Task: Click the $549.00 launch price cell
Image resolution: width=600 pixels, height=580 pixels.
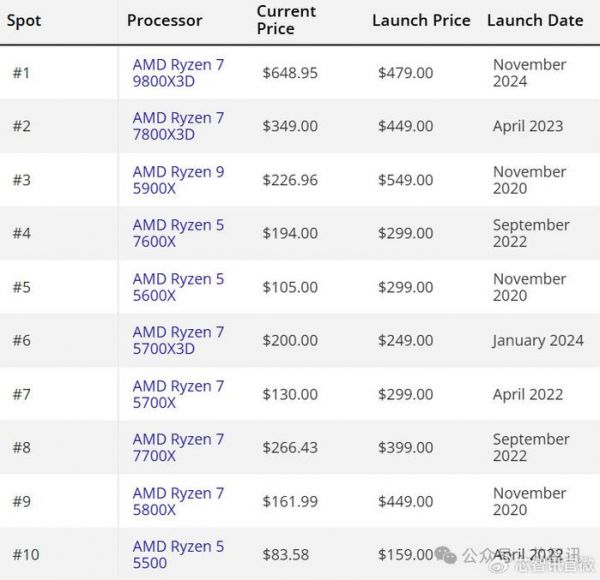Action: click(x=405, y=180)
